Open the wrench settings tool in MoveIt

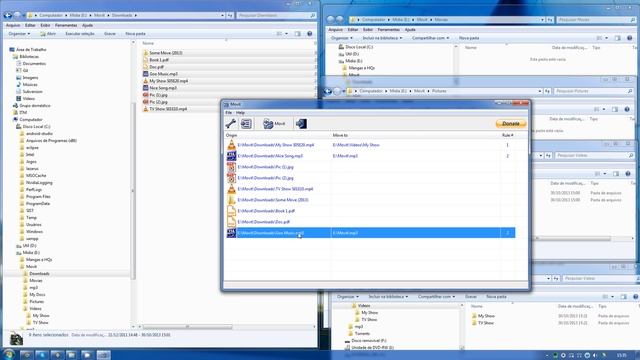click(231, 123)
